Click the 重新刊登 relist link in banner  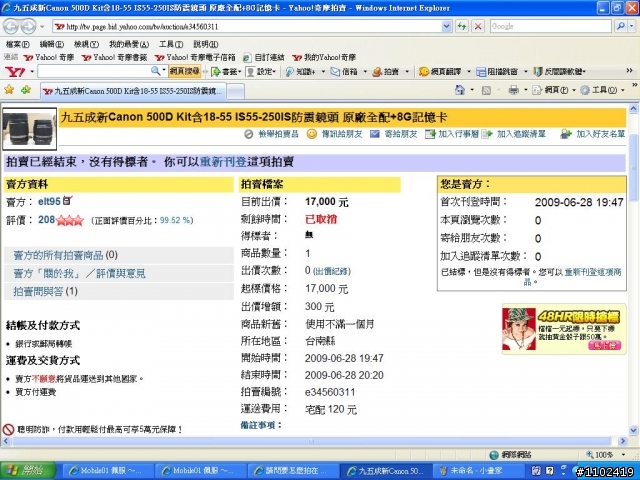click(223, 162)
